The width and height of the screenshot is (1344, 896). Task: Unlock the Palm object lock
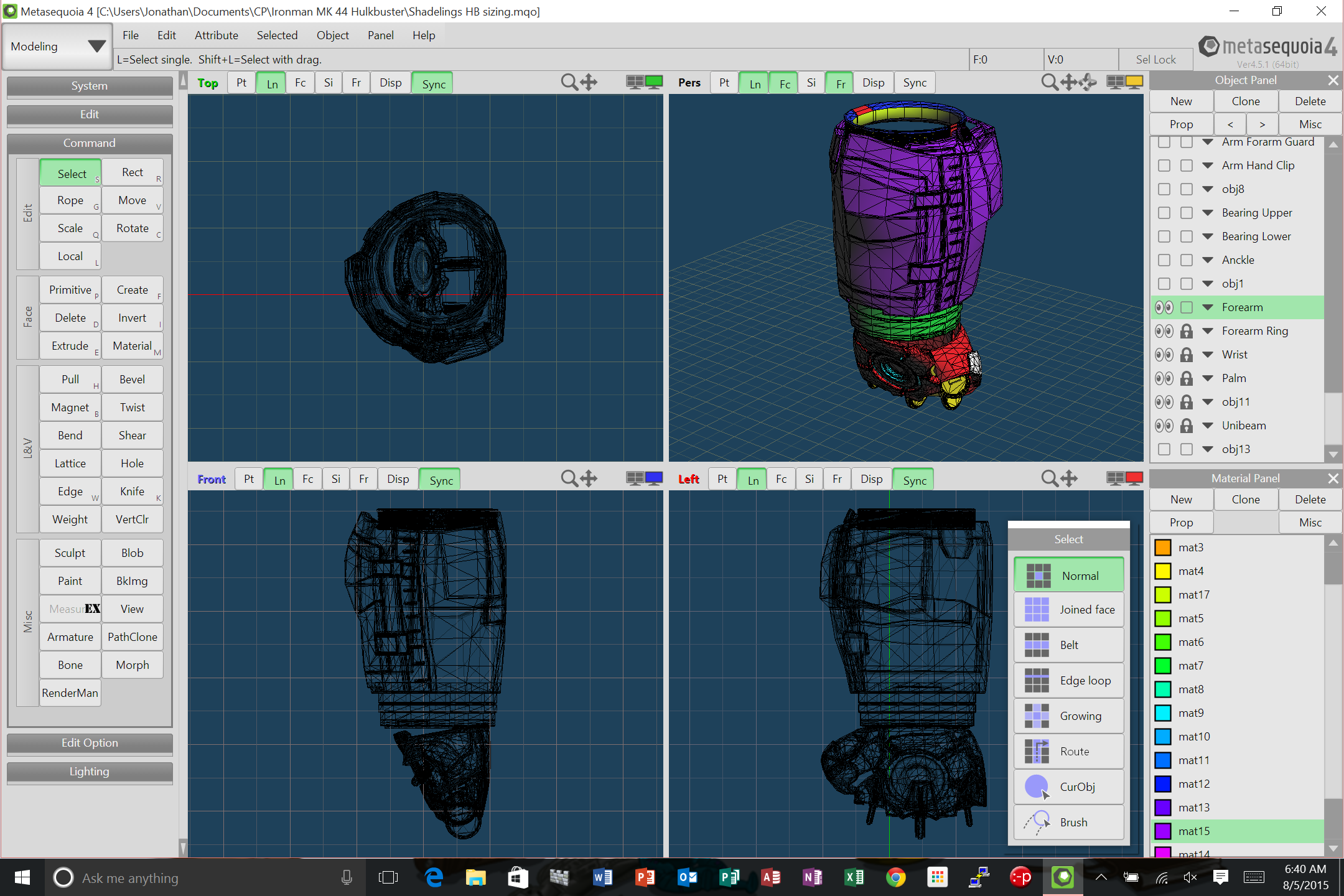(1187, 378)
